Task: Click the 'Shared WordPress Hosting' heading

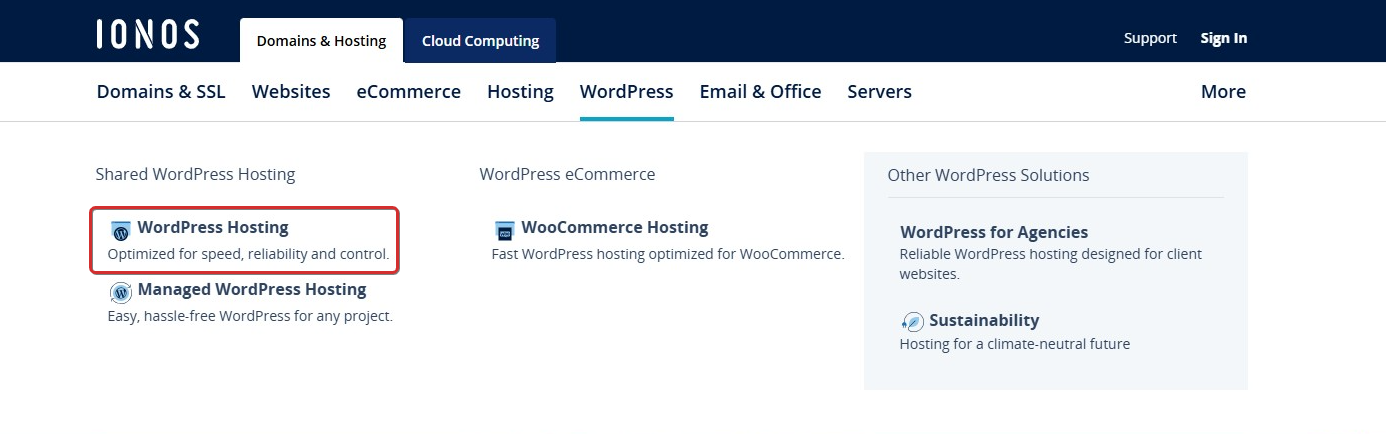Action: (x=195, y=174)
